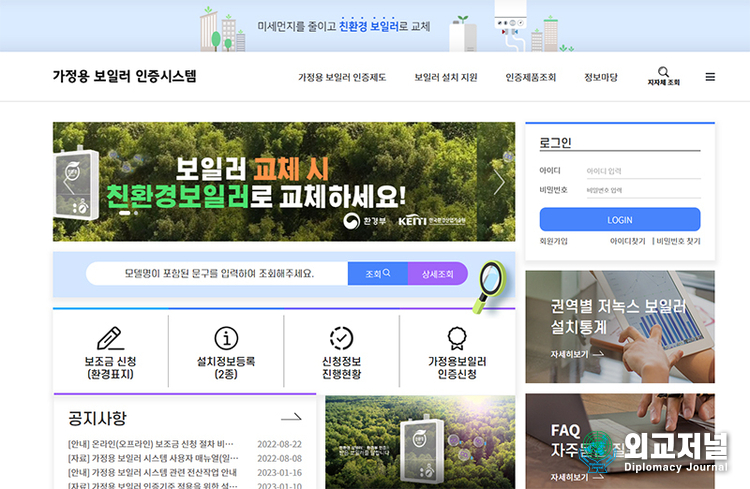Open 보조금 신청(환경표지) tile
Screen dimensions: 750x489
pyautogui.click(x=110, y=351)
